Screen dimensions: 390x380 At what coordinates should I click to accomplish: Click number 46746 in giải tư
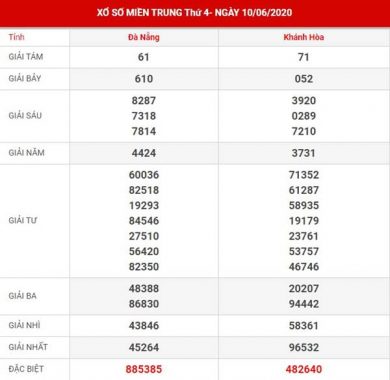point(304,267)
